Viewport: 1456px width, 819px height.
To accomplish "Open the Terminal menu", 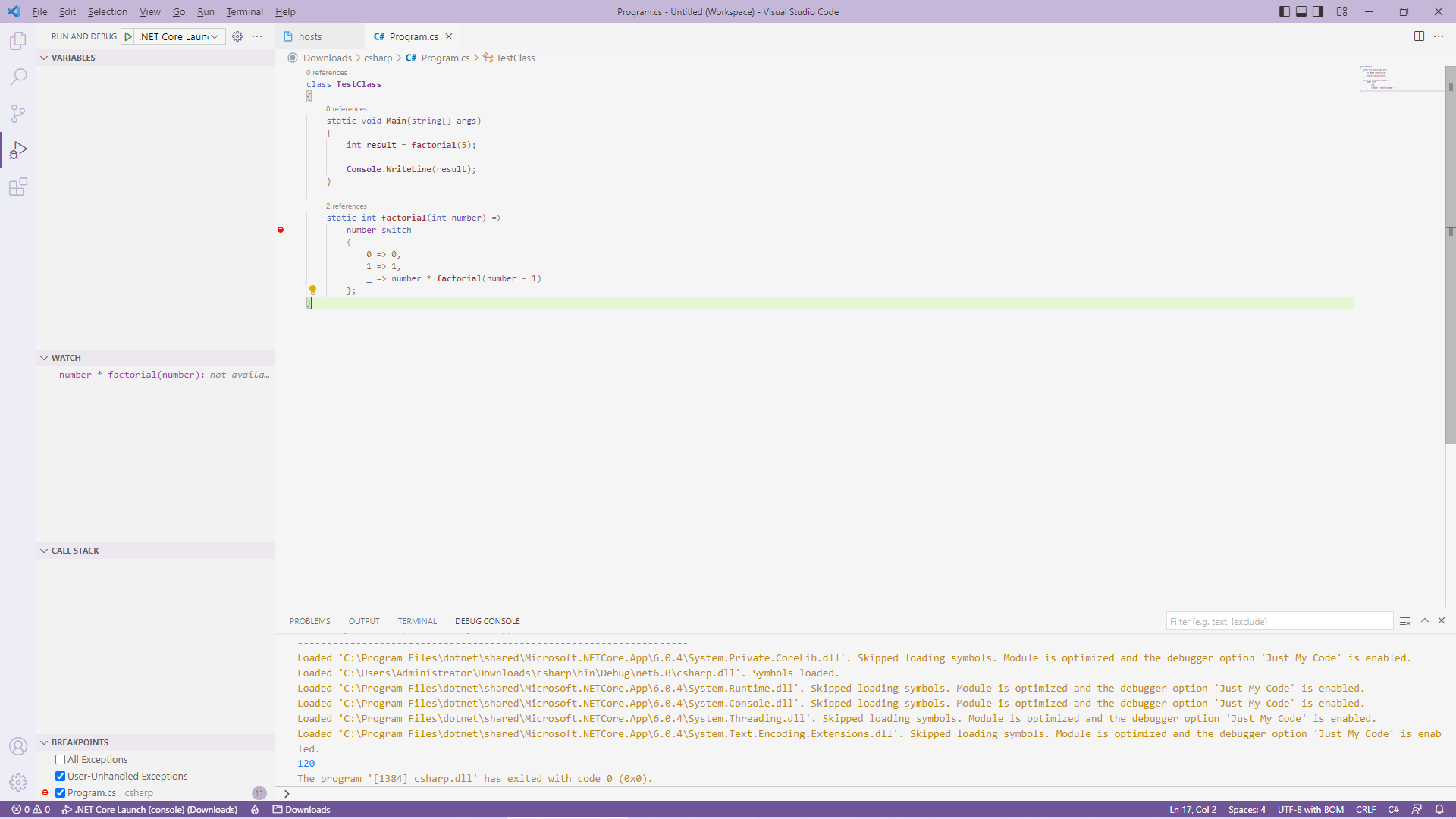I will (x=244, y=11).
